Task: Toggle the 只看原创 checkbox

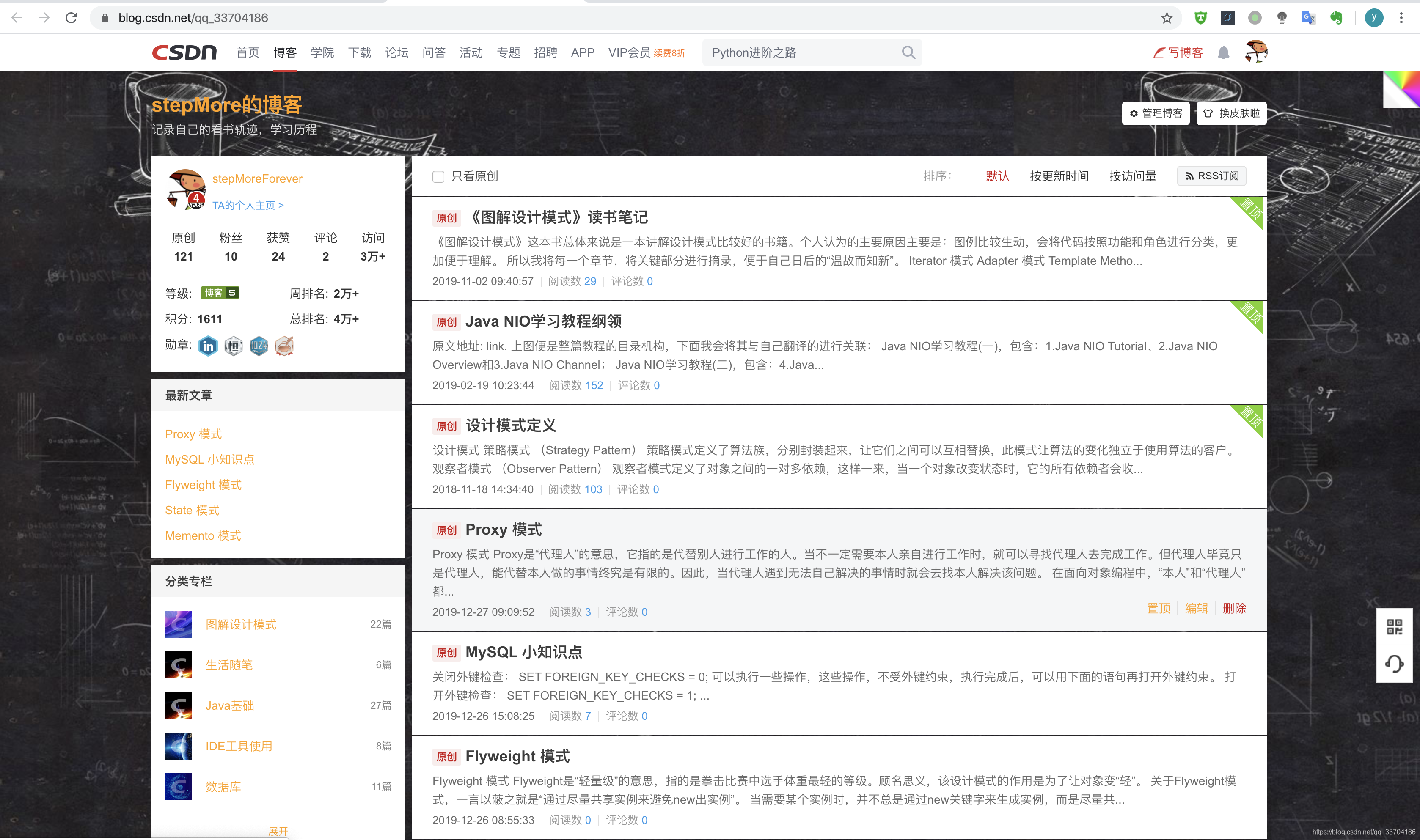Action: pos(438,177)
